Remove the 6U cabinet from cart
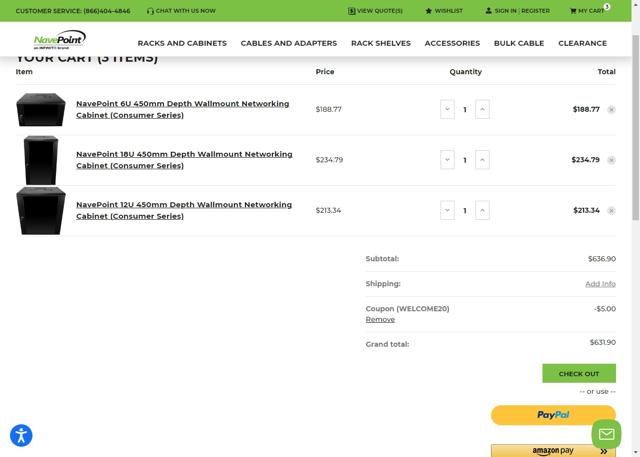The height and width of the screenshot is (457, 640). click(611, 109)
